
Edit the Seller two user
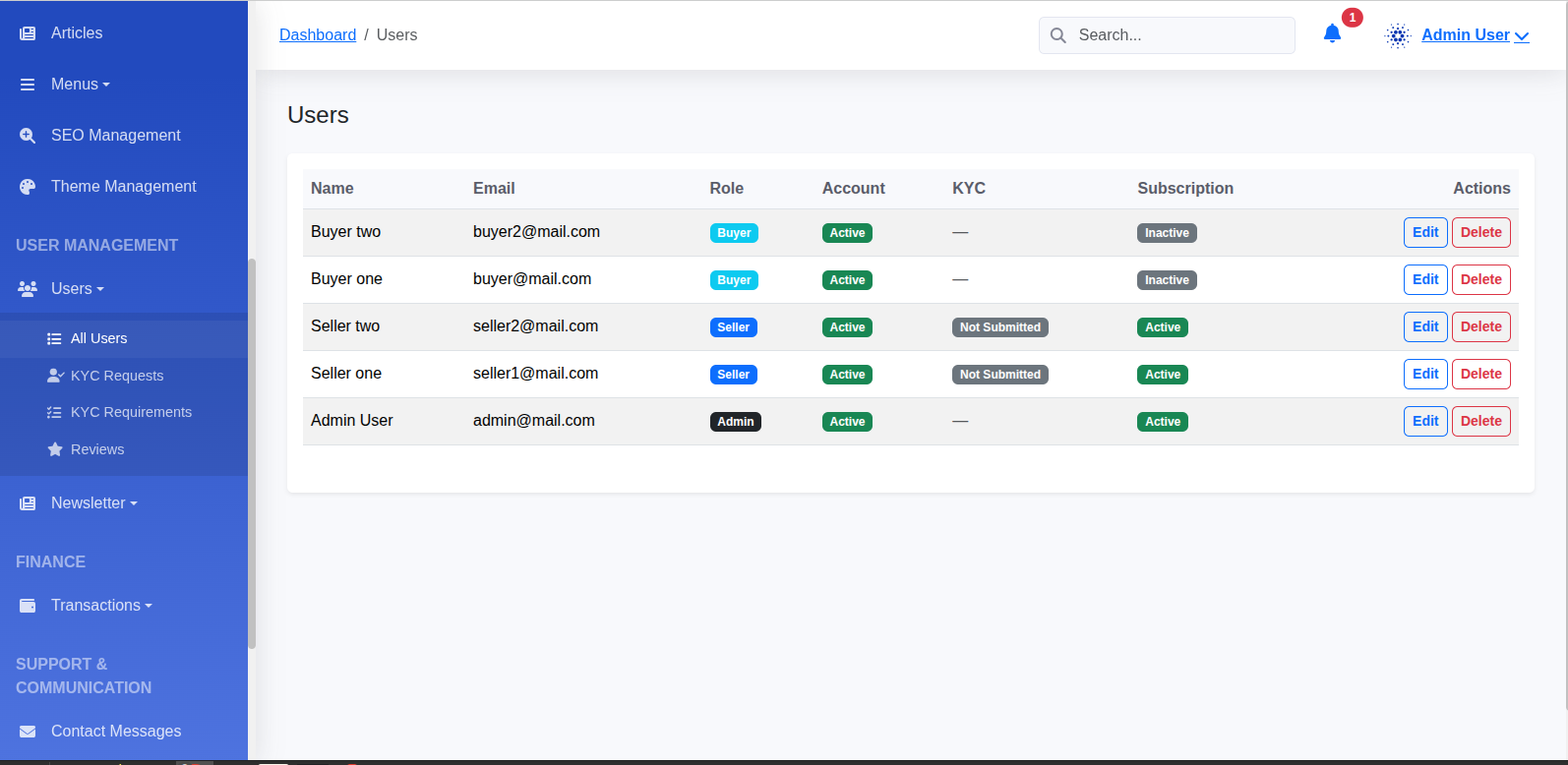click(x=1425, y=327)
